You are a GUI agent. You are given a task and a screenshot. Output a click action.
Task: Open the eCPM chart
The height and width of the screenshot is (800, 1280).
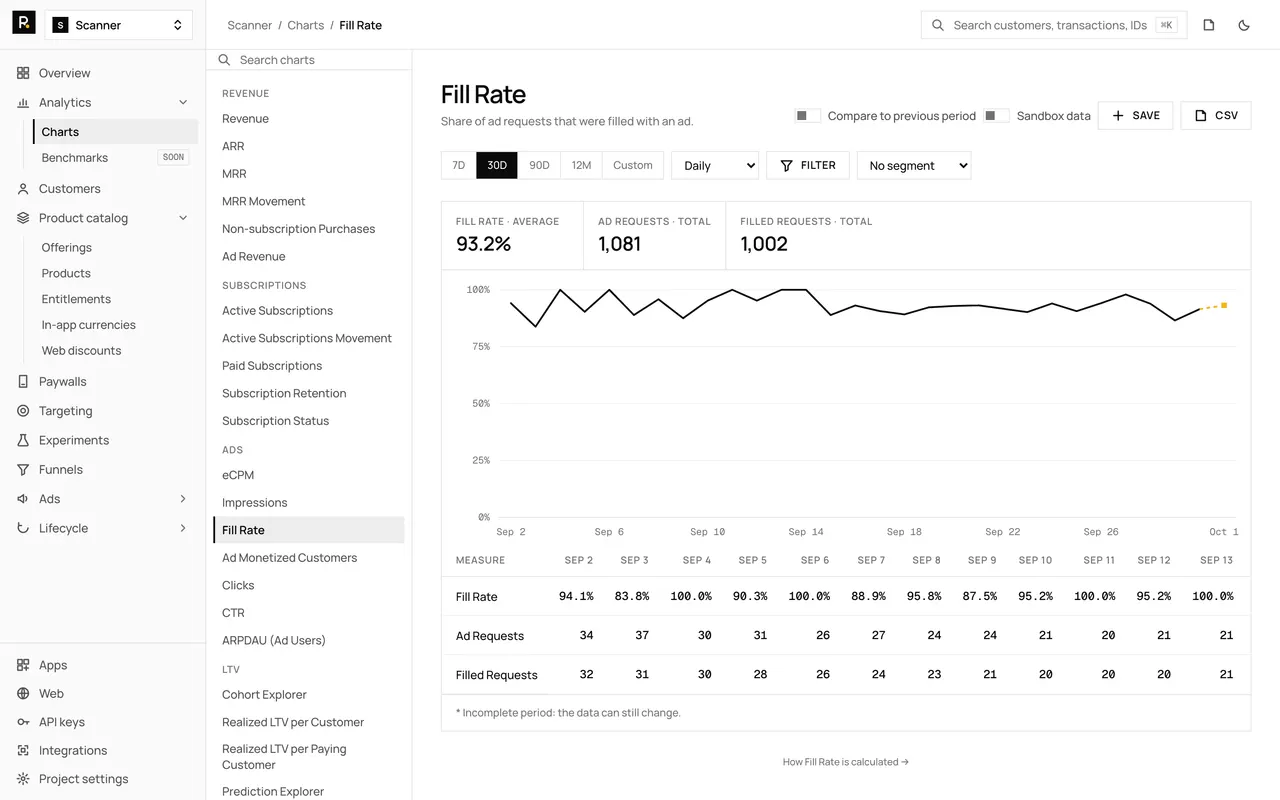[238, 475]
